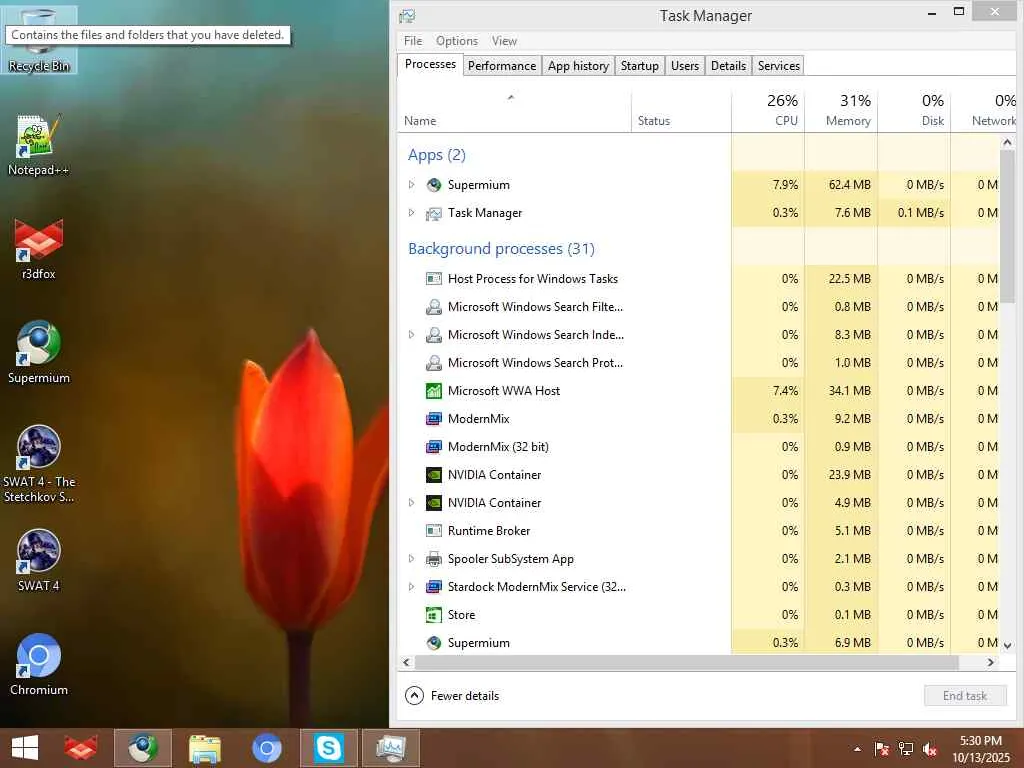Click the taskbar clock showing 5:30 PM
This screenshot has width=1024, height=768.
(x=980, y=749)
